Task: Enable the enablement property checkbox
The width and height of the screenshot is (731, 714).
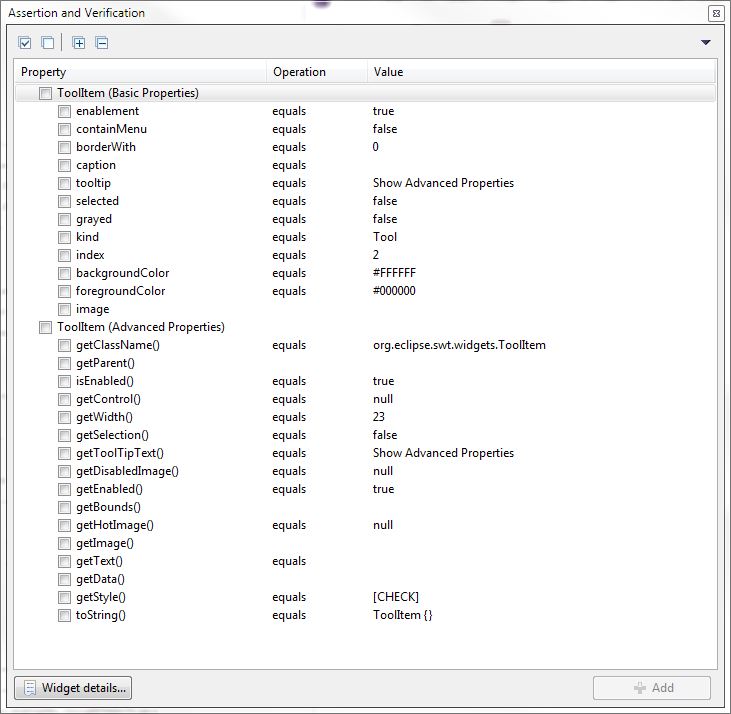Action: 64,111
